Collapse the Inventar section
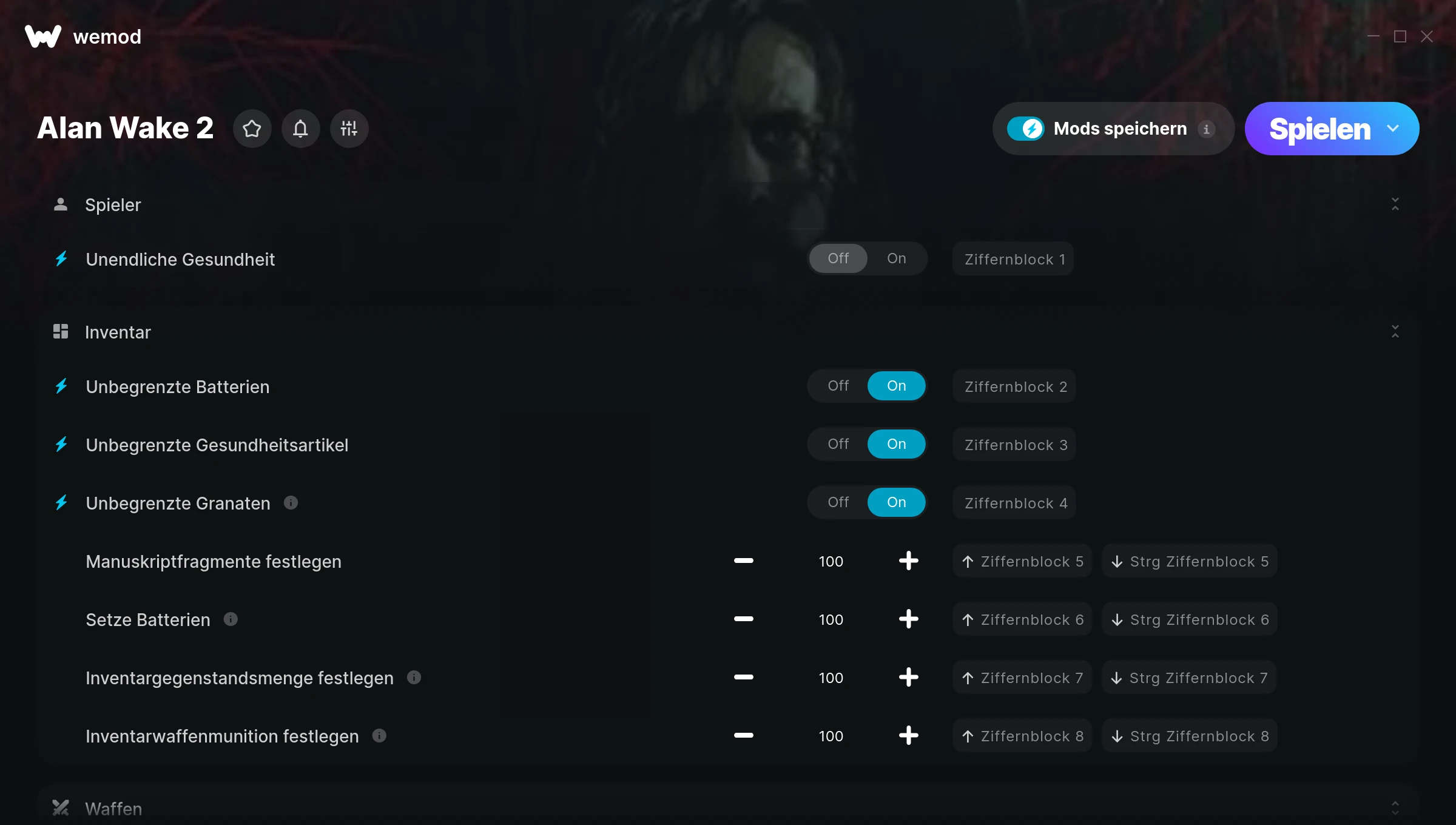This screenshot has width=1456, height=825. (x=1395, y=332)
